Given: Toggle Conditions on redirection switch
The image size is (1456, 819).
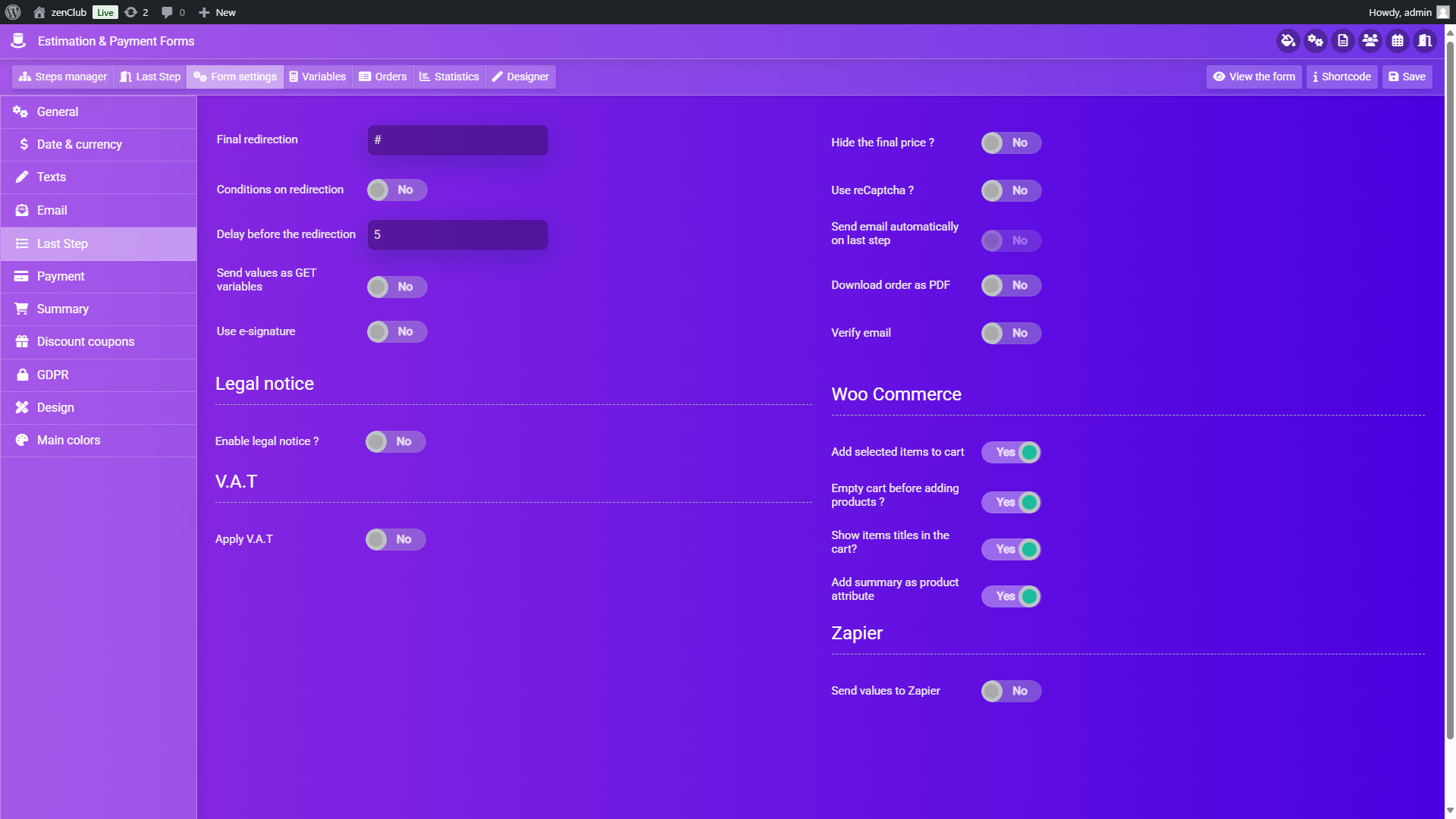Looking at the screenshot, I should [397, 190].
